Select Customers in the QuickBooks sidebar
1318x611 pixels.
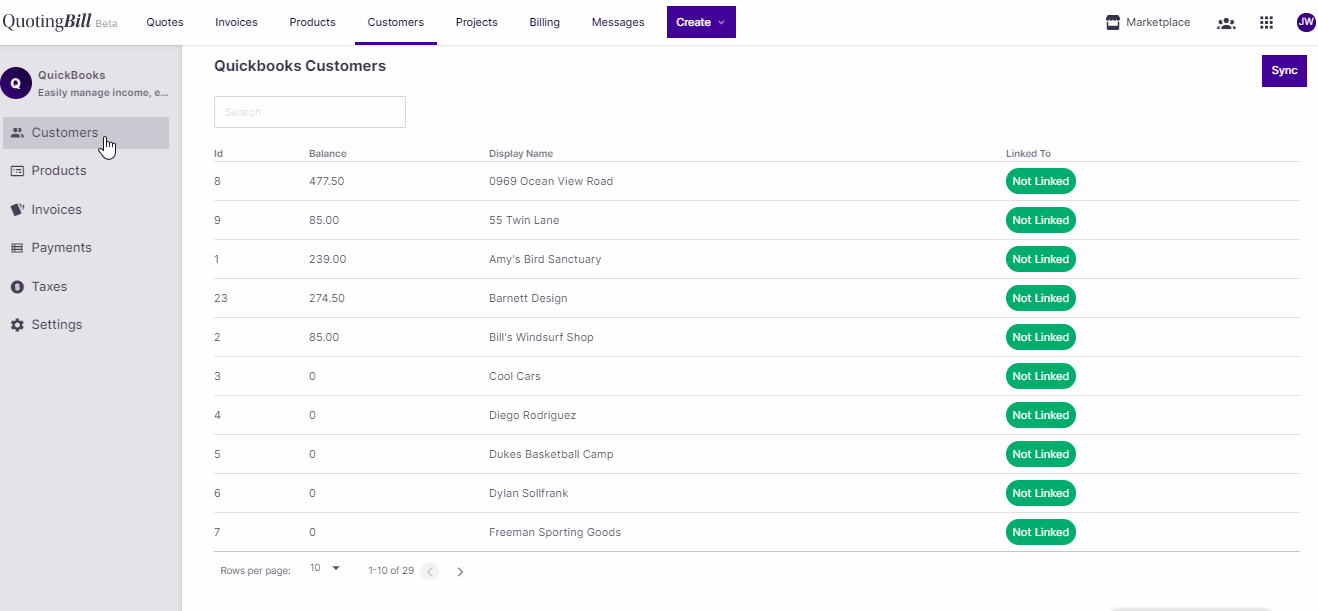point(86,132)
